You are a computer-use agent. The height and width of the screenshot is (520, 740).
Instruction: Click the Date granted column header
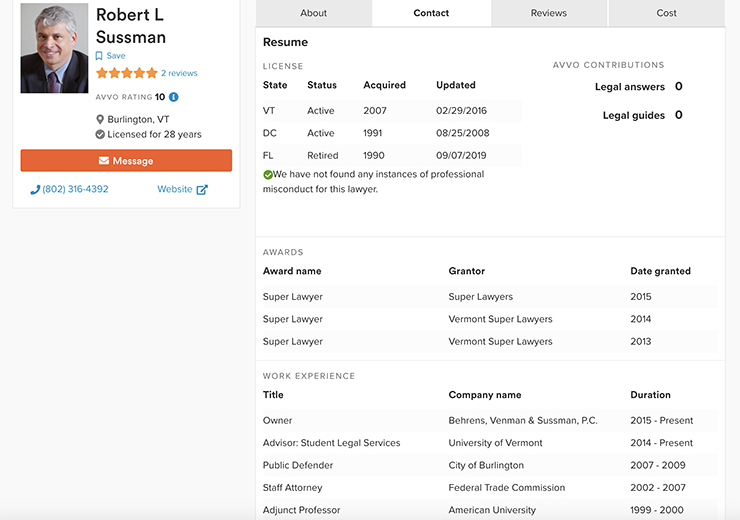[660, 271]
